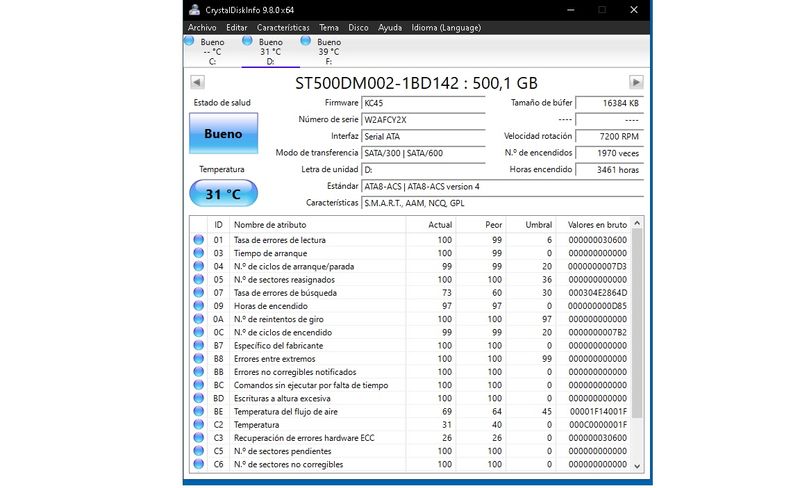Open the Características menu
Image resolution: width=800 pixels, height=488 pixels.
coord(283,28)
